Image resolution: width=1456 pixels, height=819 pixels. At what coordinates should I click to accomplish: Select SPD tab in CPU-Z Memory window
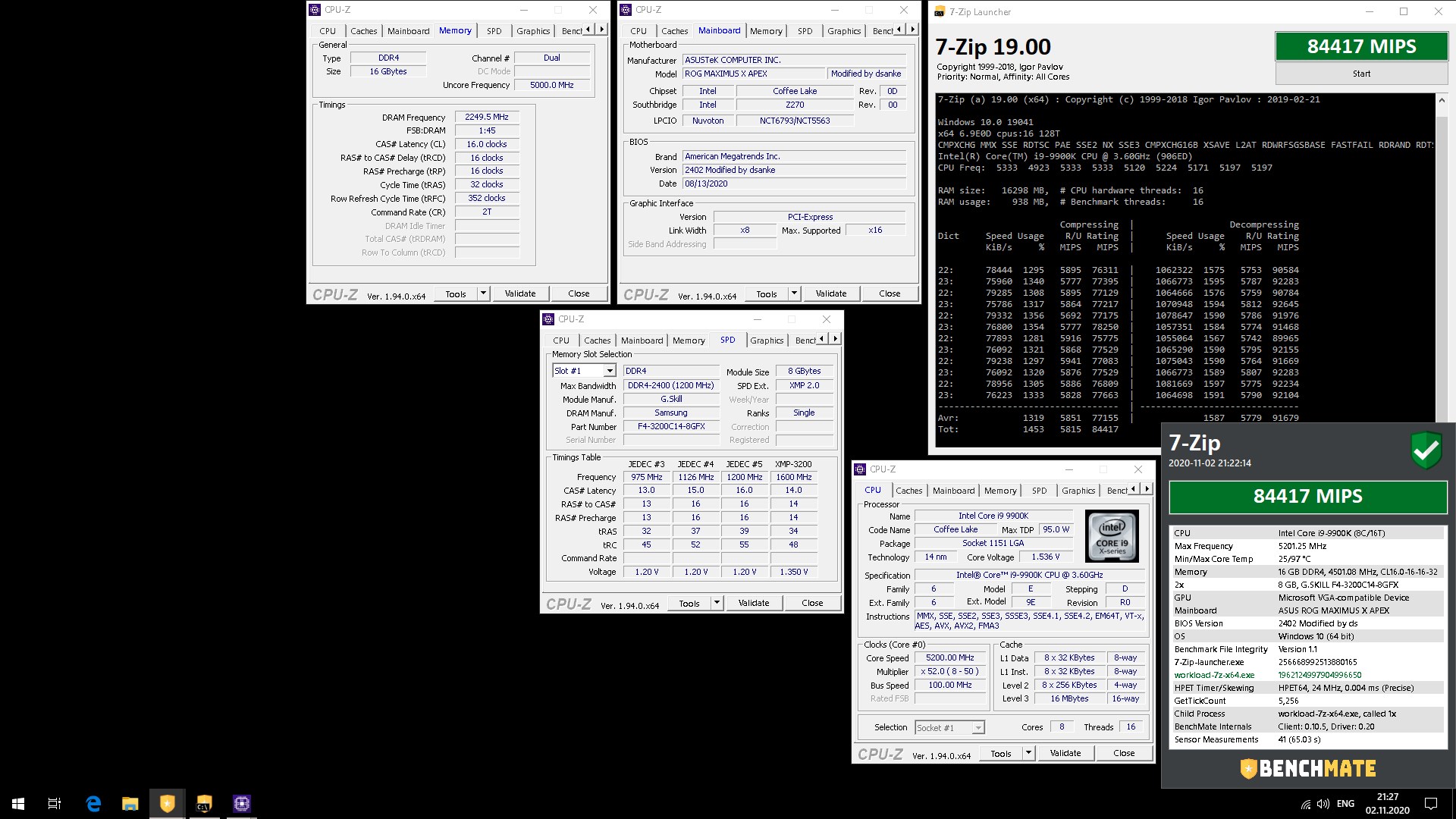[494, 31]
